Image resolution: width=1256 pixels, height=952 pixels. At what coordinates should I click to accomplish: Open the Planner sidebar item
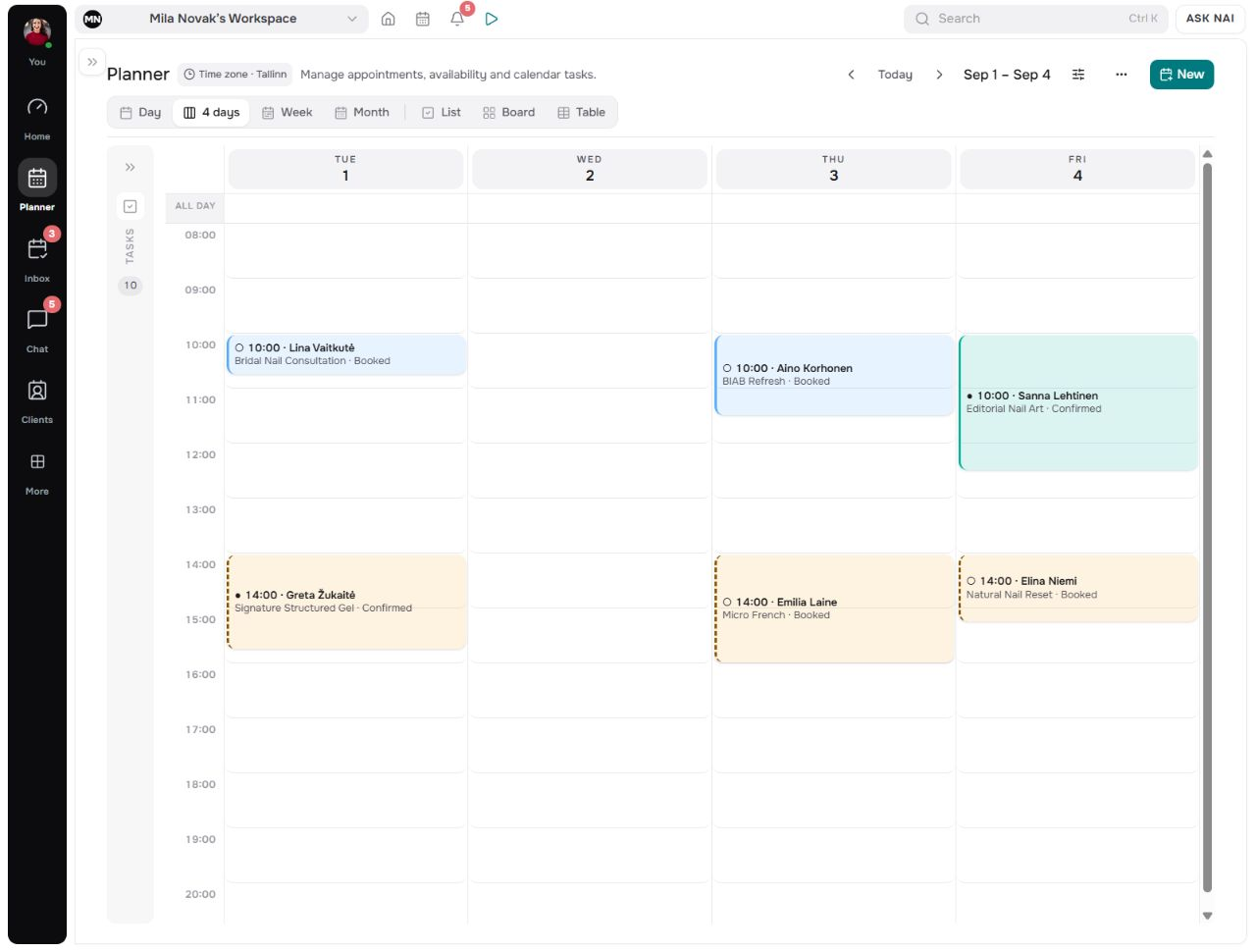37,186
